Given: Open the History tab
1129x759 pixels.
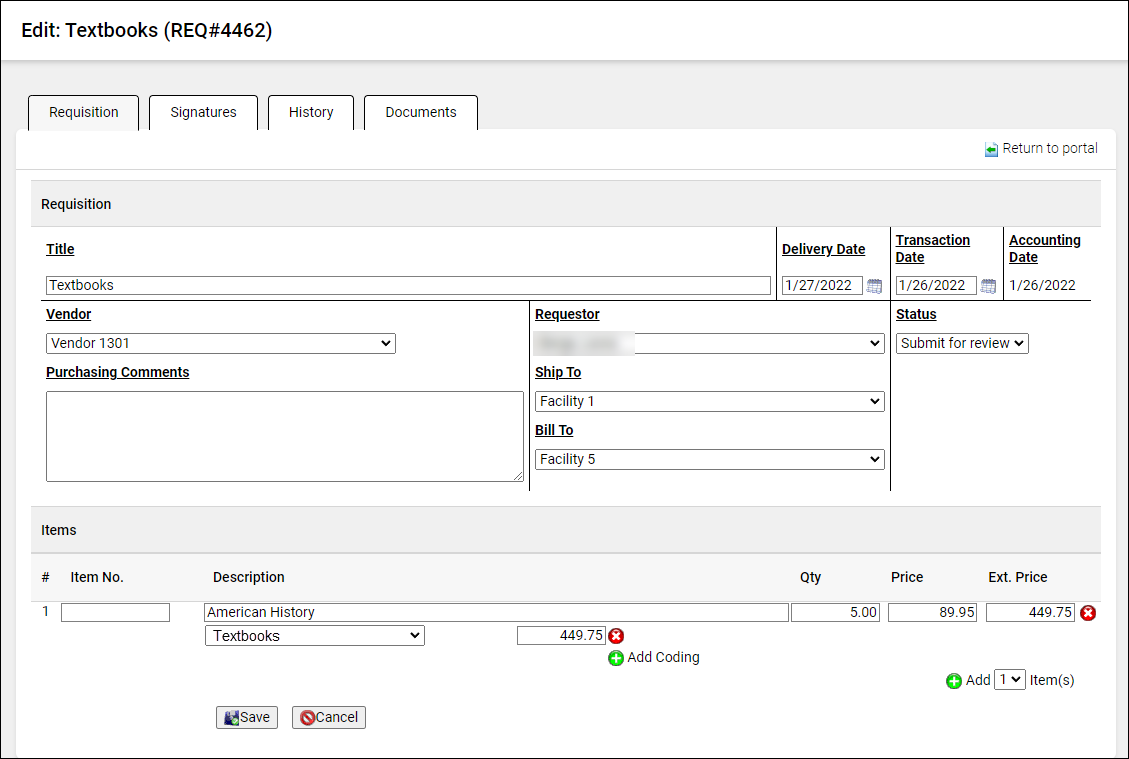Looking at the screenshot, I should (x=311, y=112).
